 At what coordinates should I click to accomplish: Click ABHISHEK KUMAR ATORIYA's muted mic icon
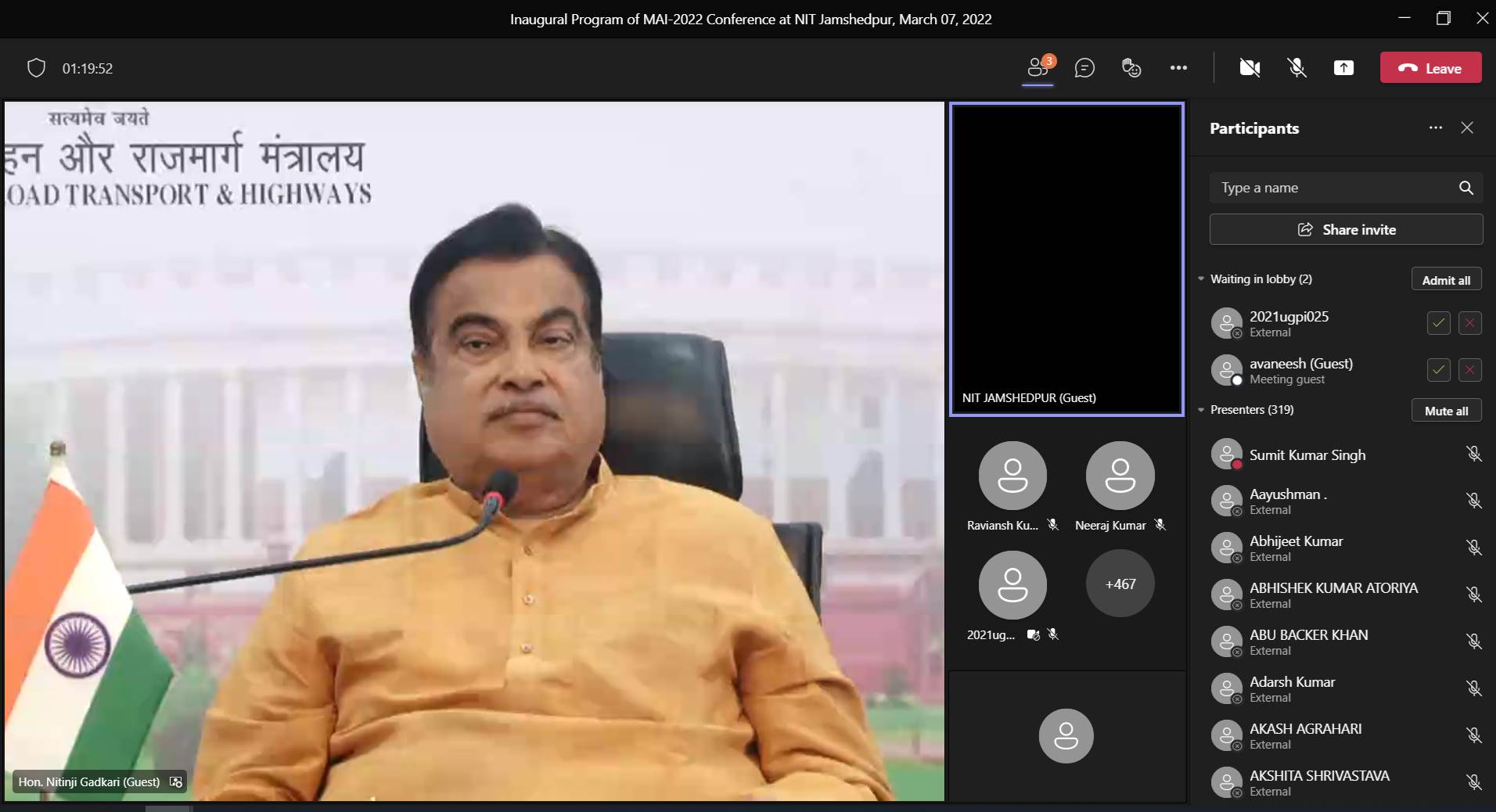click(1473, 595)
